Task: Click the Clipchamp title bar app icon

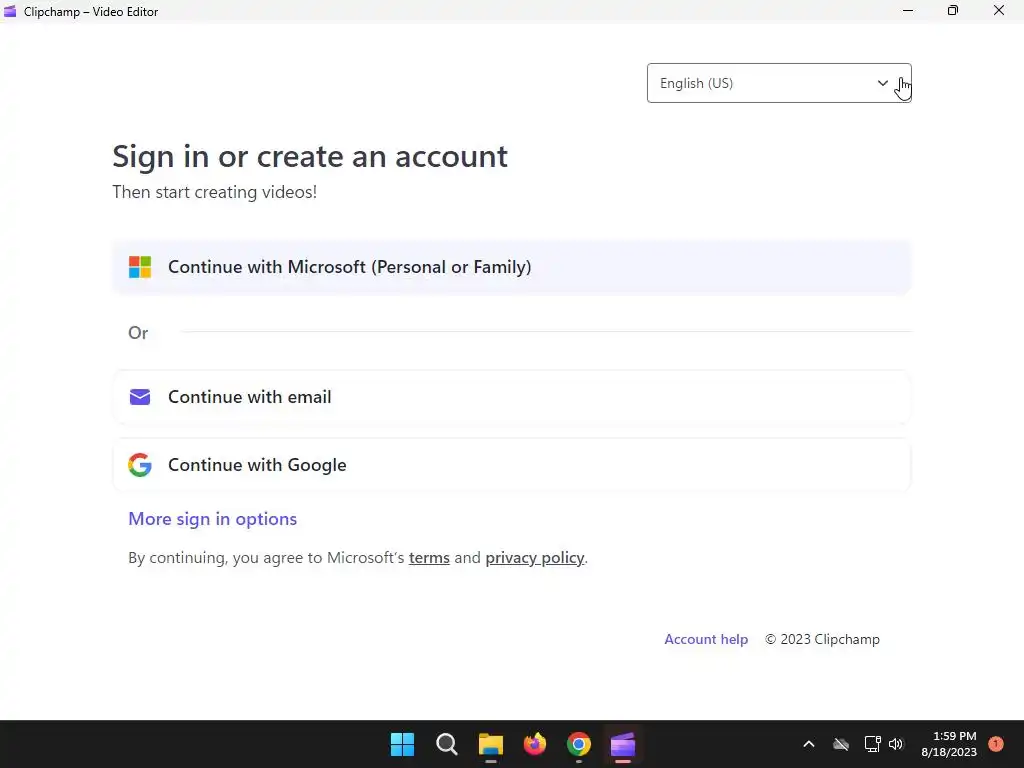Action: pos(10,11)
